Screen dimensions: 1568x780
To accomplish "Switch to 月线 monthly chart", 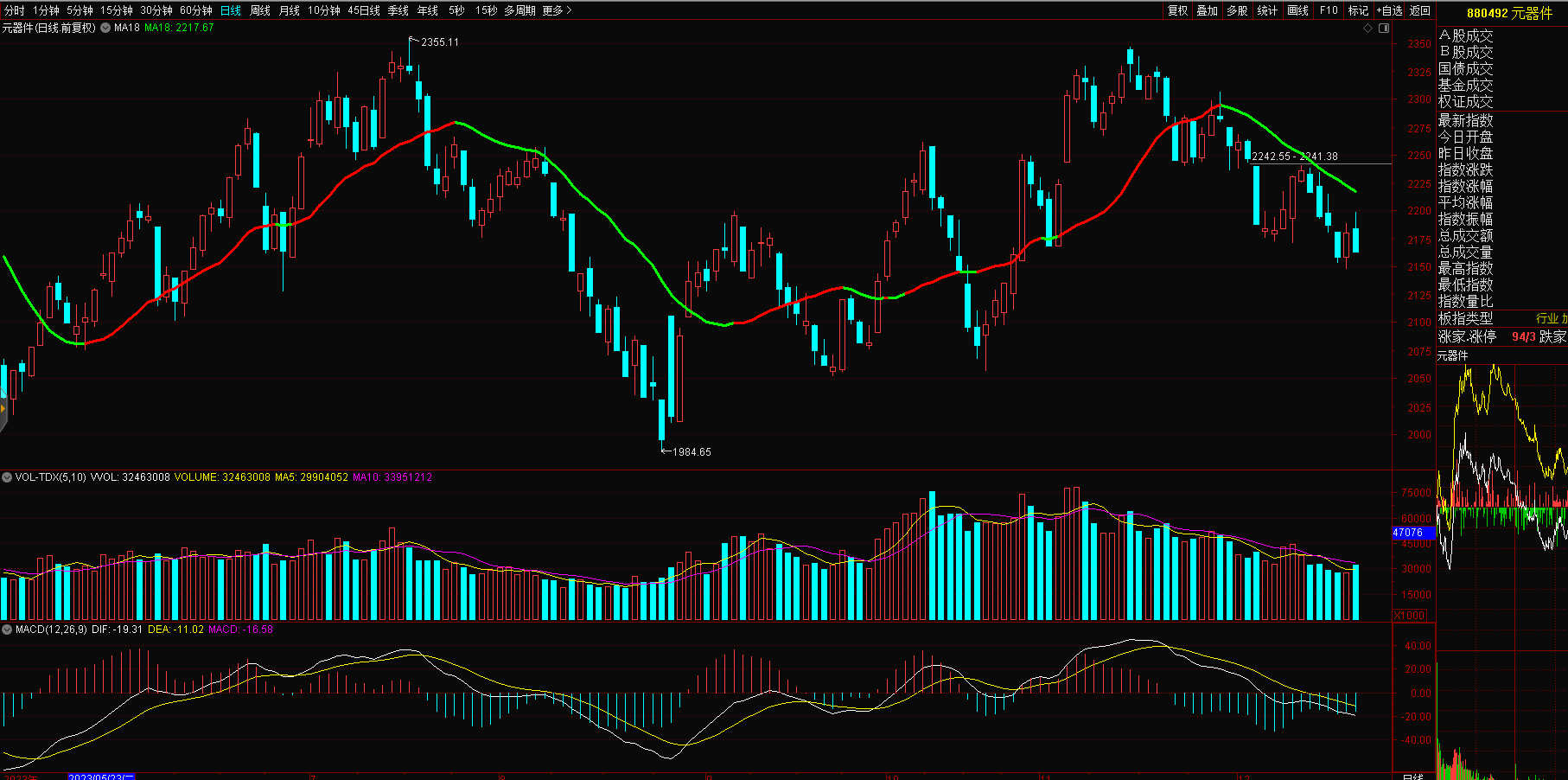I will tap(290, 10).
